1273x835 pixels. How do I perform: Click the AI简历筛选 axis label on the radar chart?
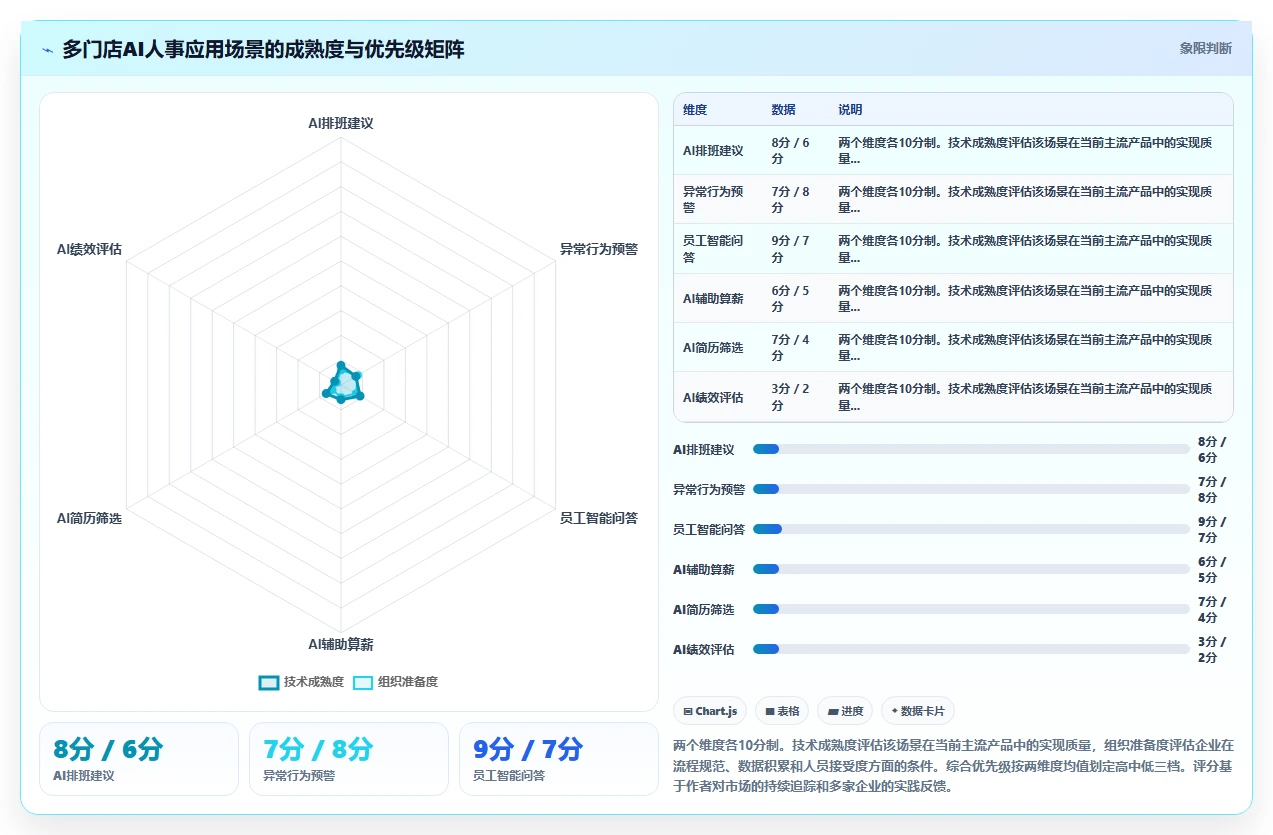point(89,518)
